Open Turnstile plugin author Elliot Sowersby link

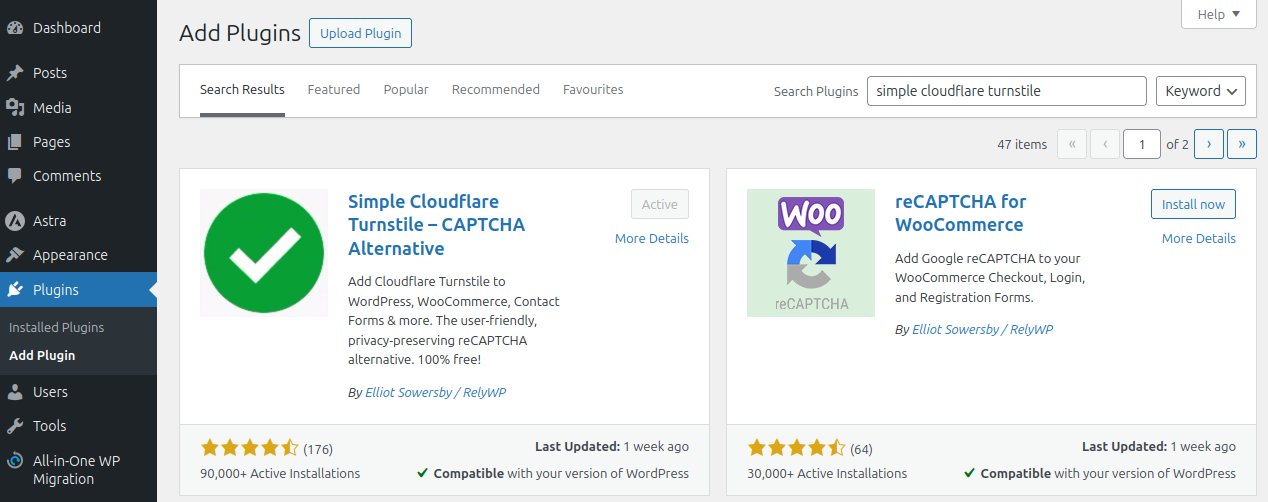(x=435, y=393)
